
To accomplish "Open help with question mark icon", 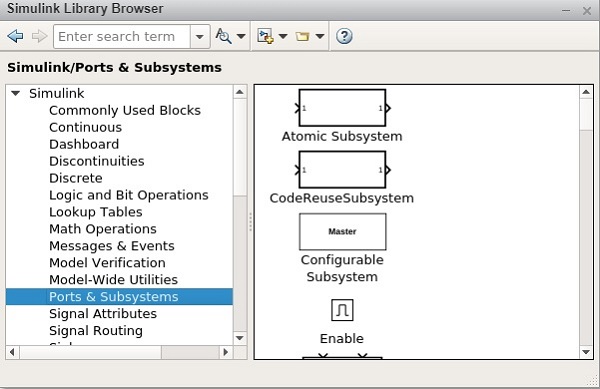I will [x=344, y=36].
